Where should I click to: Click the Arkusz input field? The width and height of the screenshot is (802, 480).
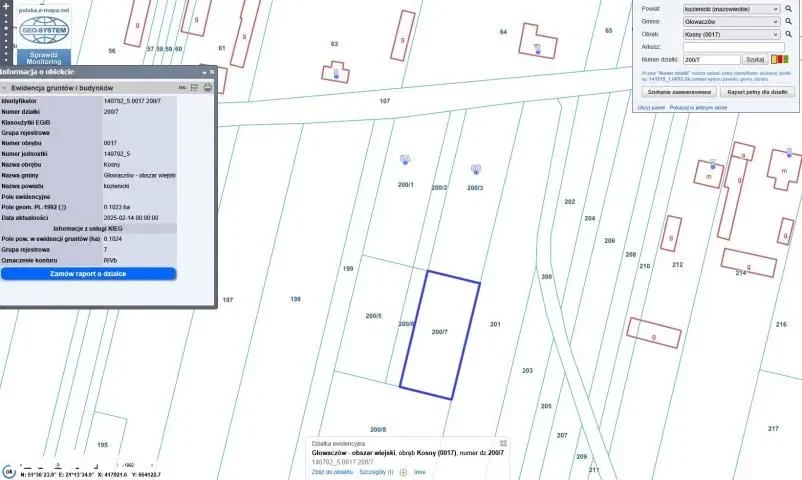pyautogui.click(x=730, y=47)
